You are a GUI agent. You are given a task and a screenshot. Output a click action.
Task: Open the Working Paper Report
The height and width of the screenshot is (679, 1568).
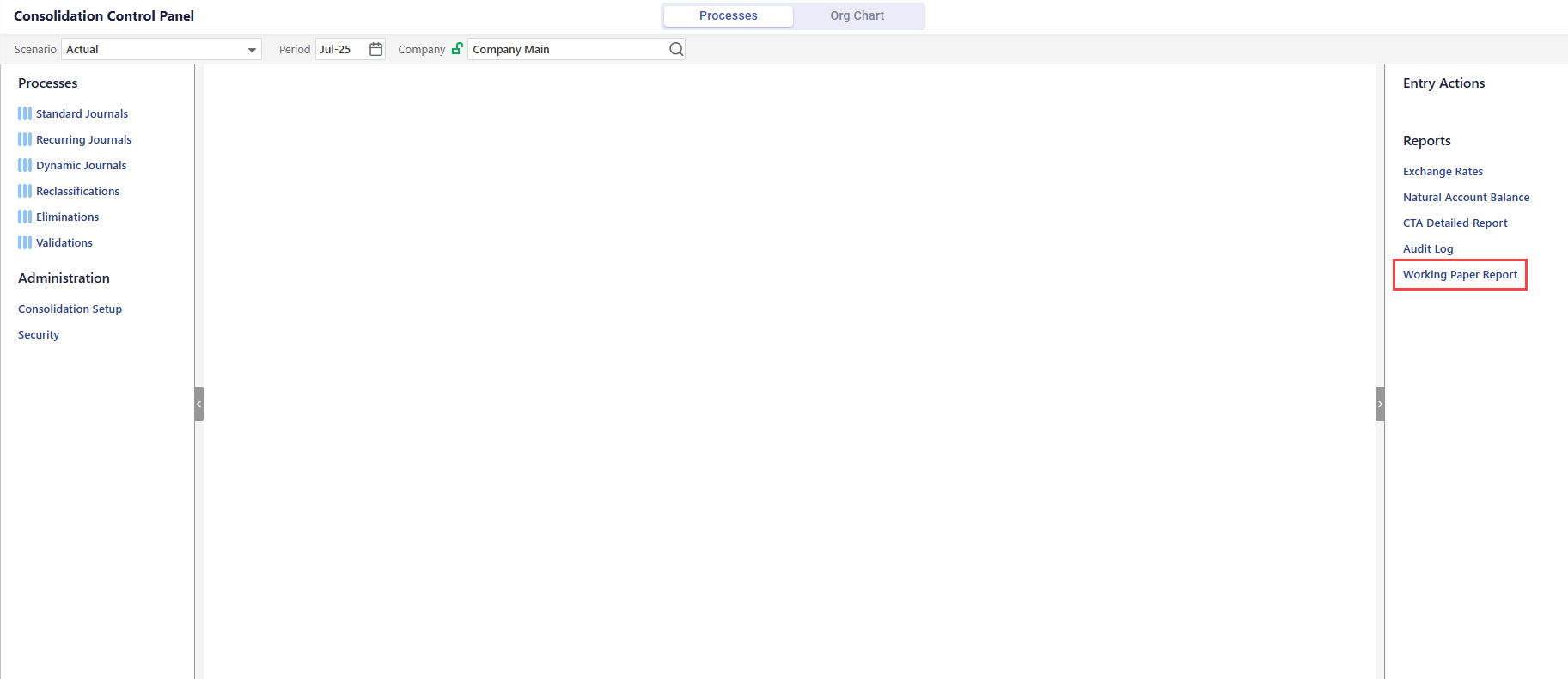coord(1460,274)
